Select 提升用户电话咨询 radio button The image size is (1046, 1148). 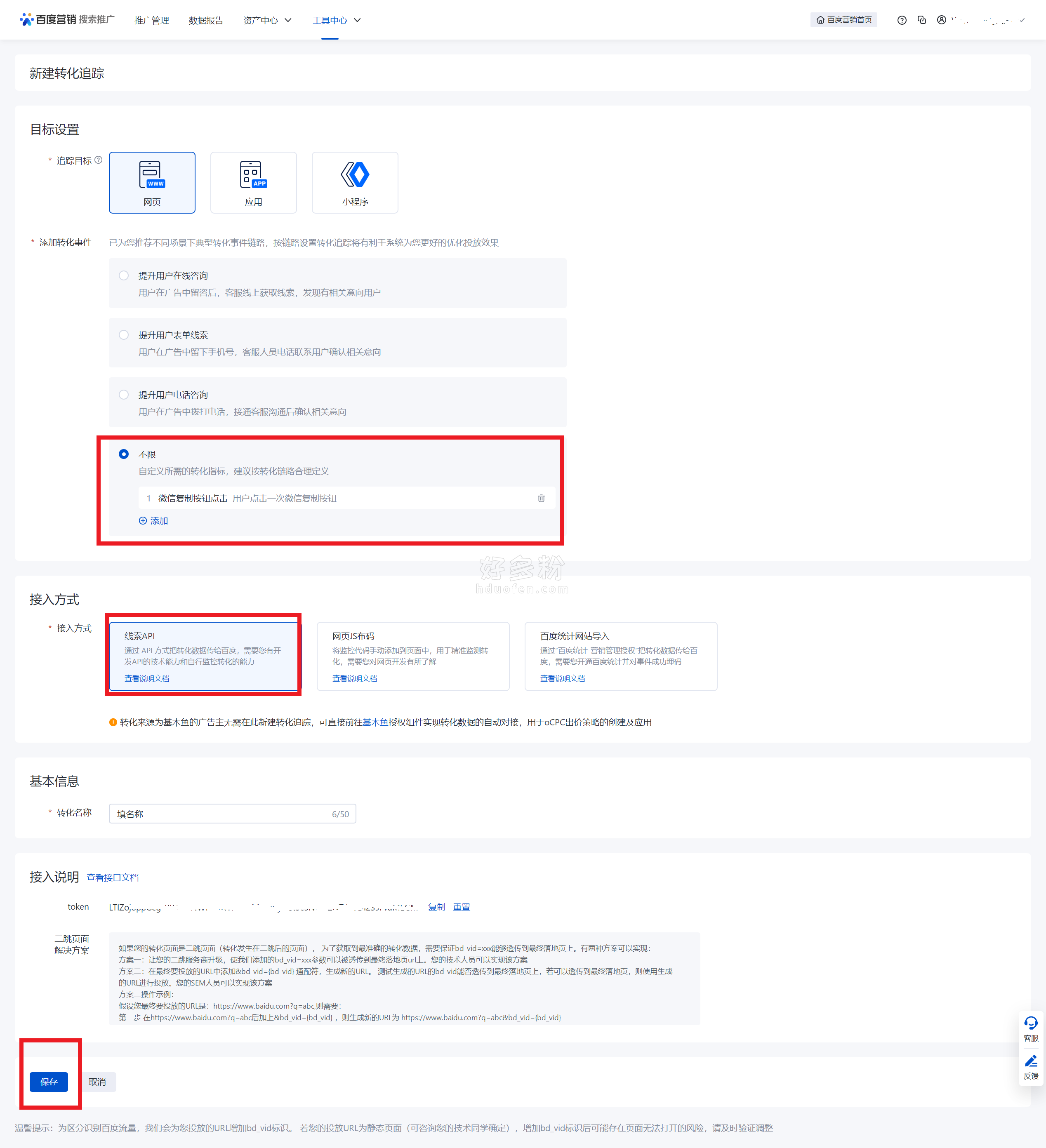click(x=124, y=395)
